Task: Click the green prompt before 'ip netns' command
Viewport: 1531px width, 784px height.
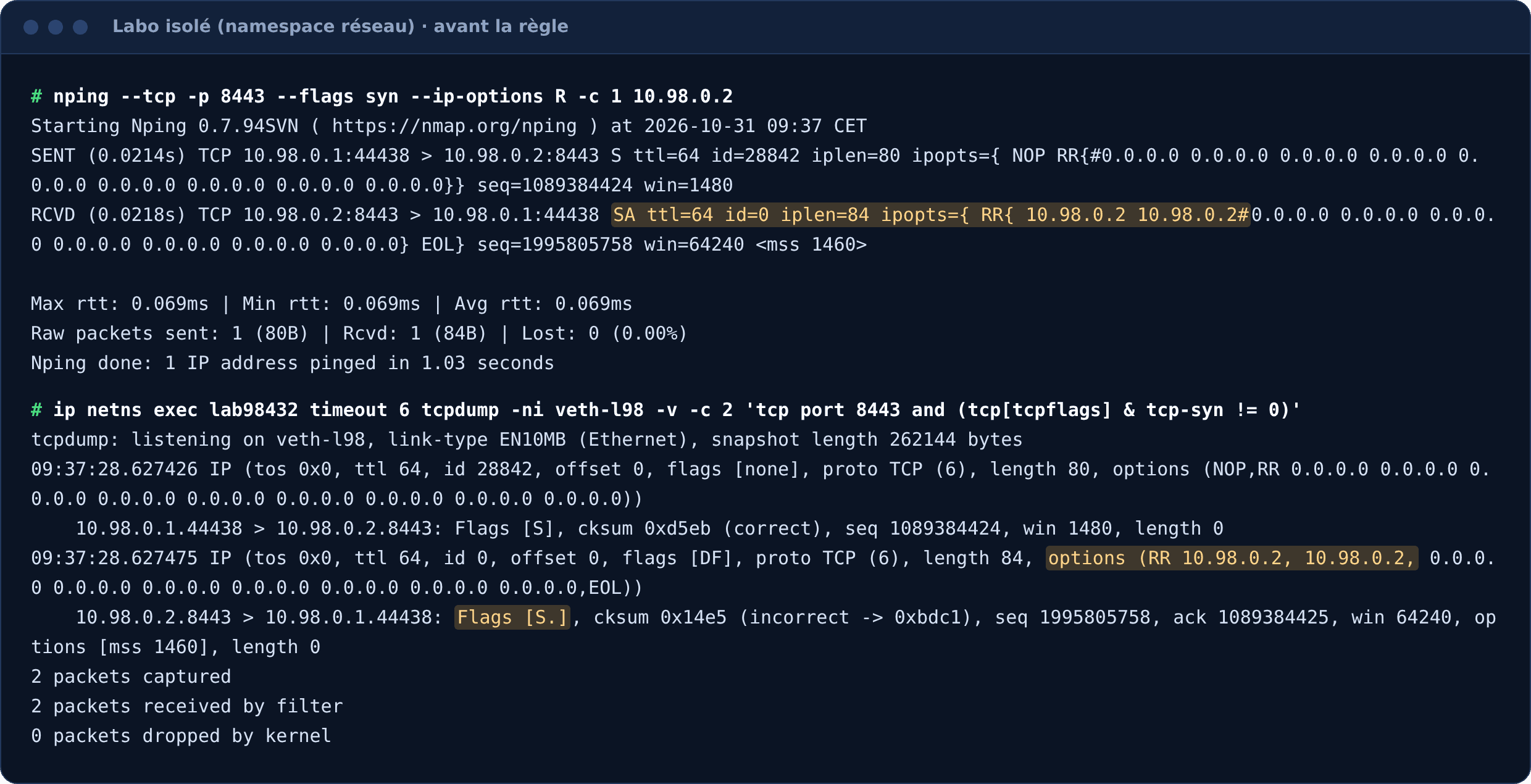Action: coord(36,410)
